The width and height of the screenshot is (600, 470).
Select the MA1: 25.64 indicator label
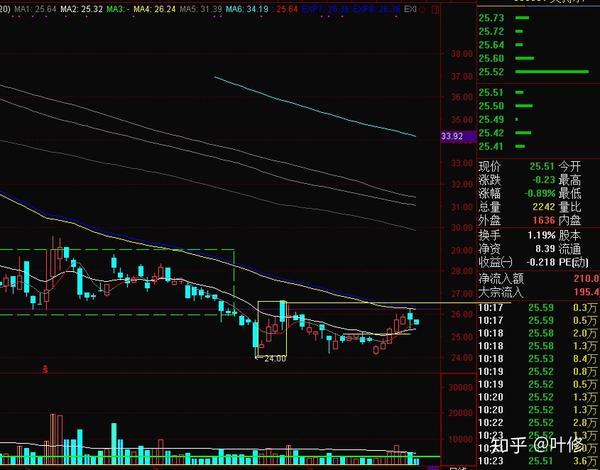[35, 9]
